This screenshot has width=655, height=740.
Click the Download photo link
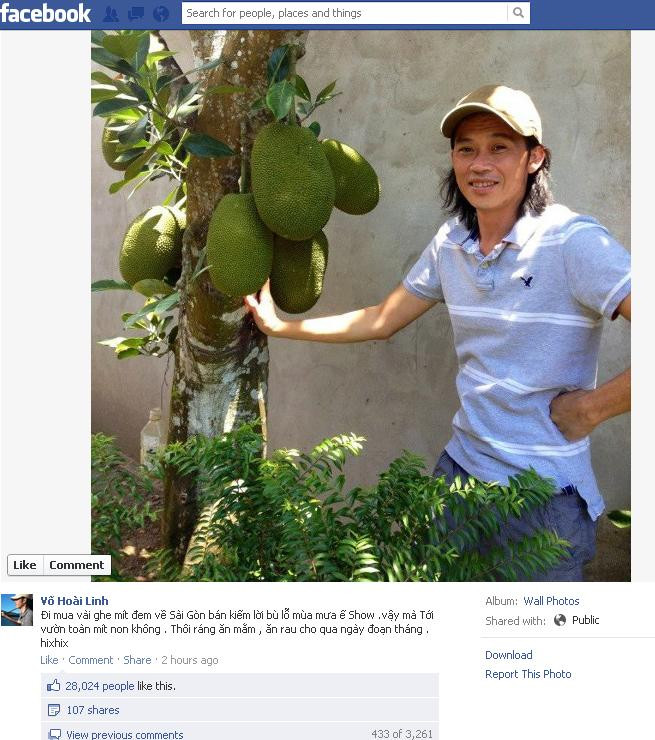pyautogui.click(x=509, y=655)
